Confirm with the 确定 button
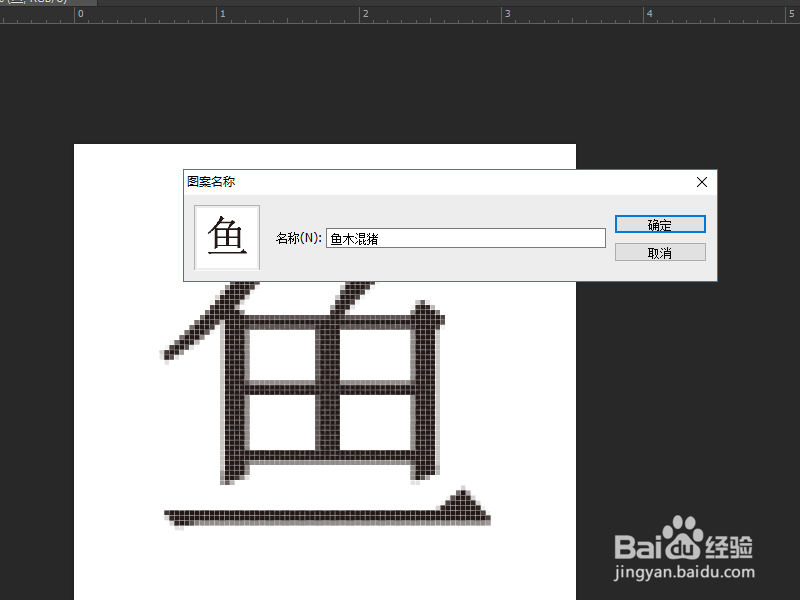Screen dimensions: 800x600 [660, 224]
